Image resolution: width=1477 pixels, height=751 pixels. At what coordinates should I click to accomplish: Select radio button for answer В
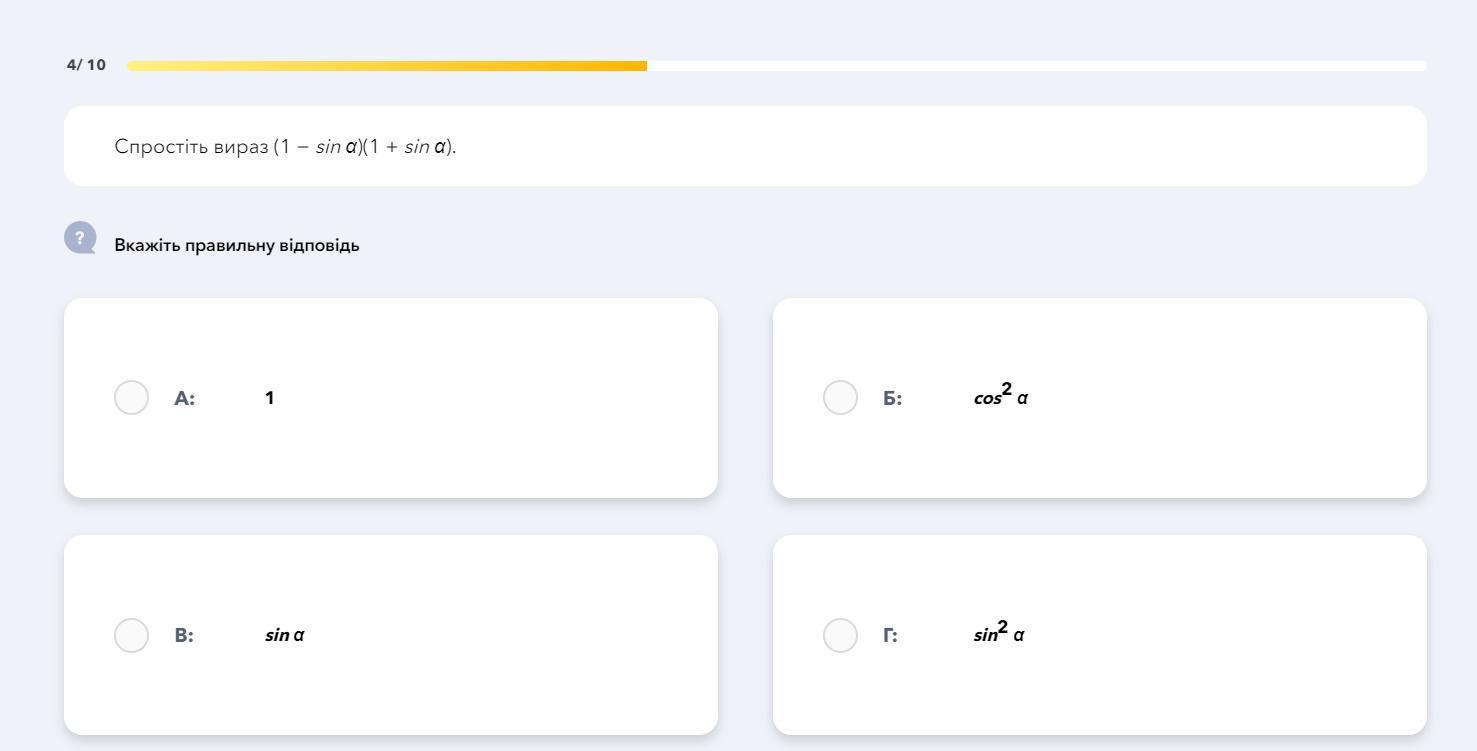(x=131, y=635)
